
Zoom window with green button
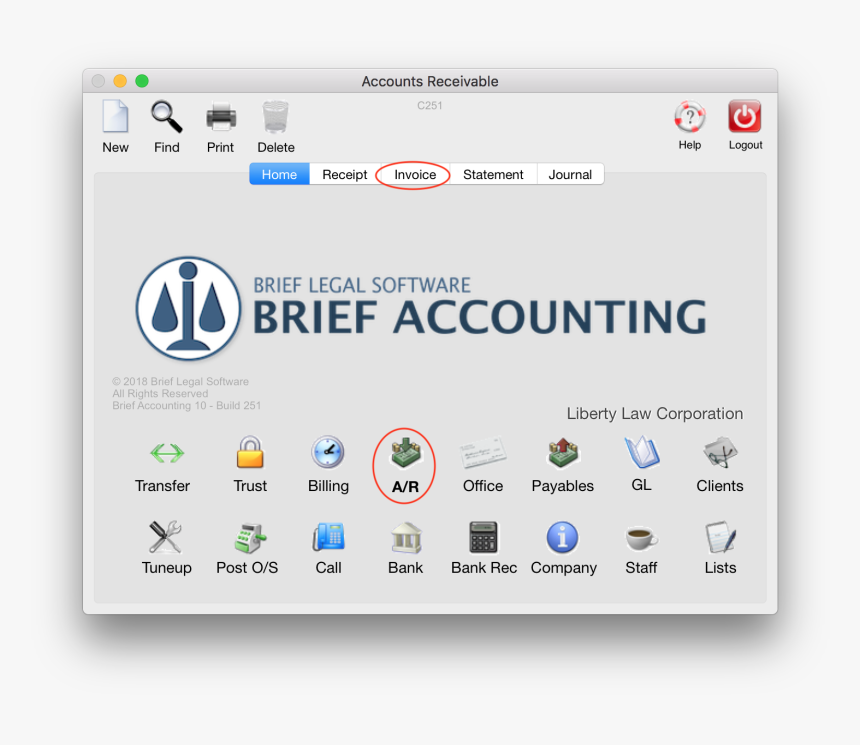click(x=142, y=81)
